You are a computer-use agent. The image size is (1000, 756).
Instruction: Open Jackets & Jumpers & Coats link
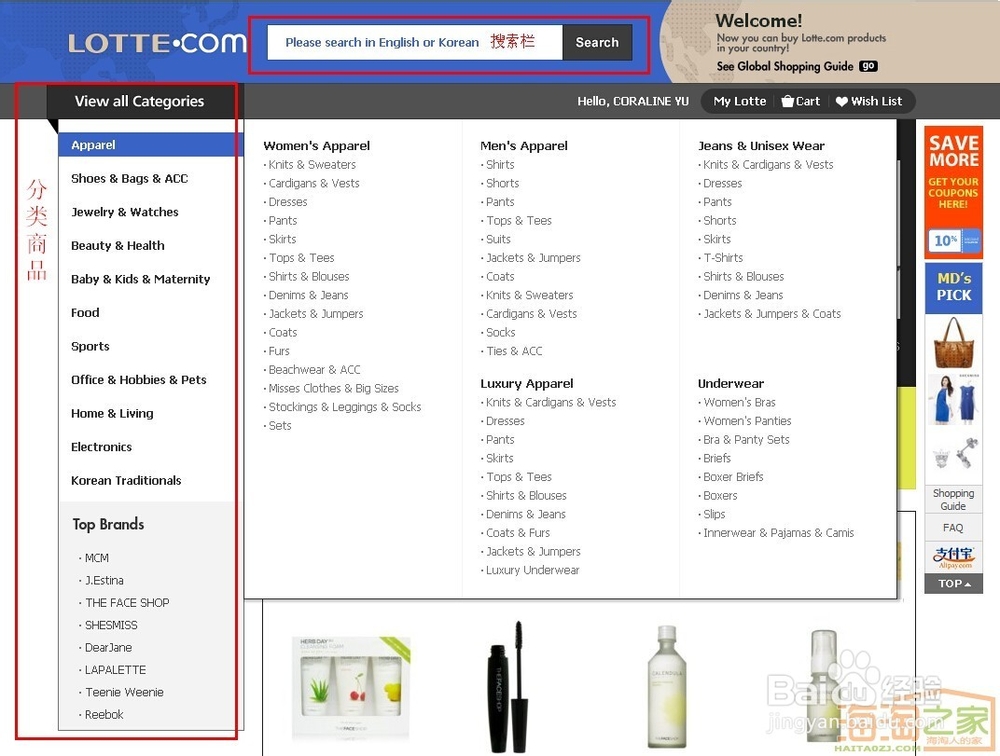coord(772,313)
